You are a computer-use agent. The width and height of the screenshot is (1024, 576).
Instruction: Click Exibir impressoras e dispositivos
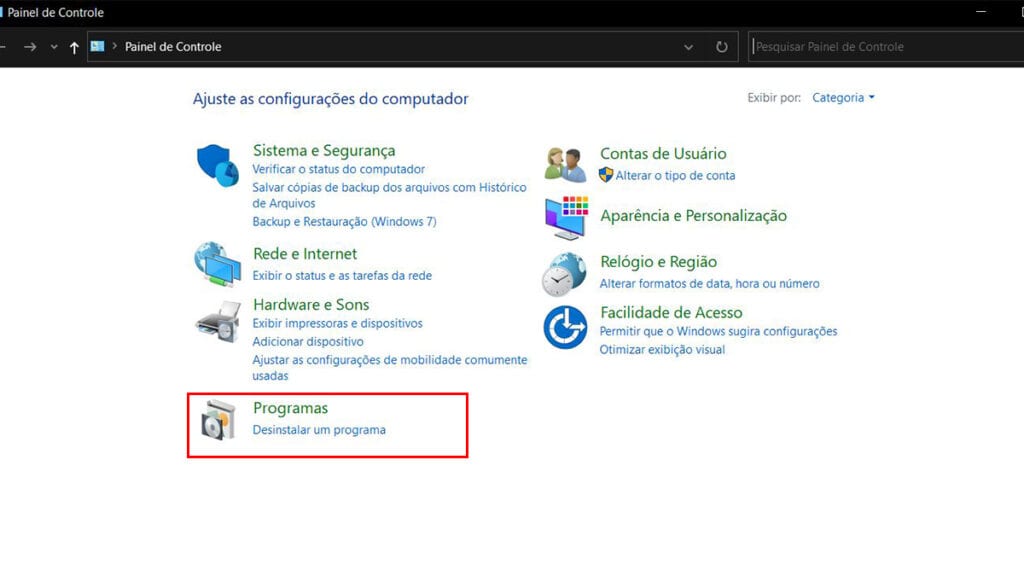[338, 323]
